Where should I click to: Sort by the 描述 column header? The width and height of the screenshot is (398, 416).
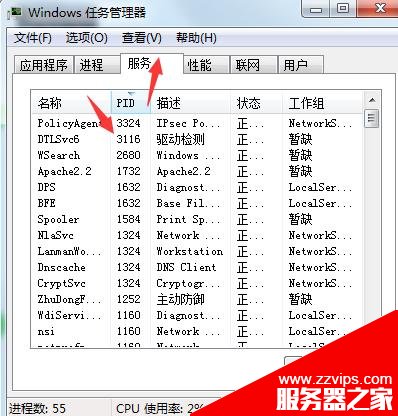(x=191, y=103)
